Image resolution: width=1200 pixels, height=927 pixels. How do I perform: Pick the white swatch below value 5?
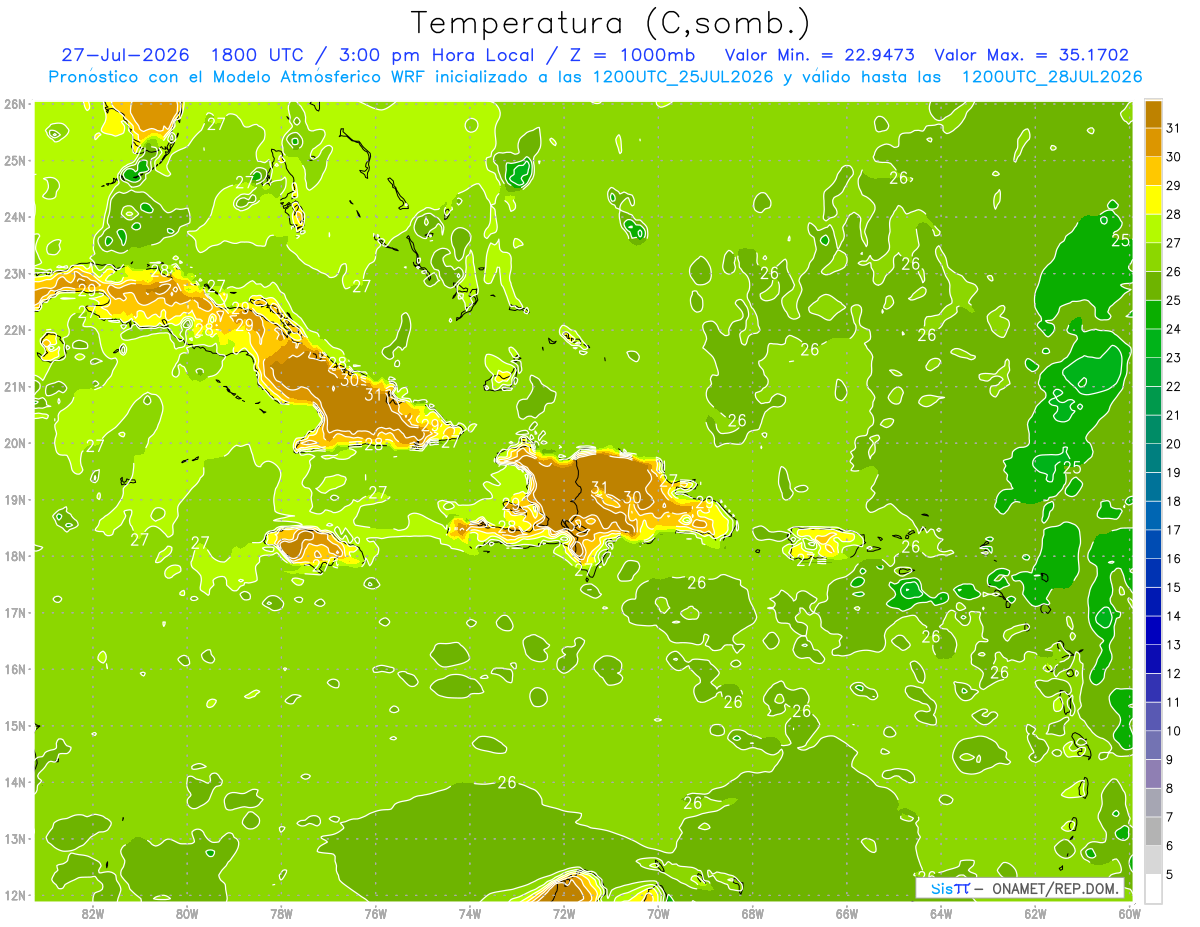[1153, 888]
